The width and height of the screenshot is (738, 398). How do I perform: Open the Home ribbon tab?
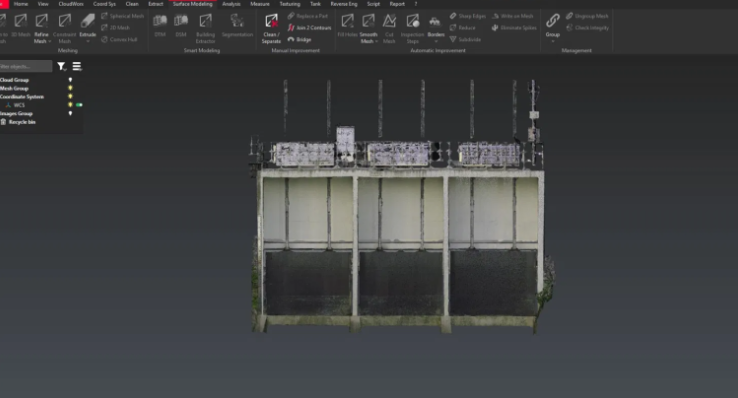(x=21, y=4)
